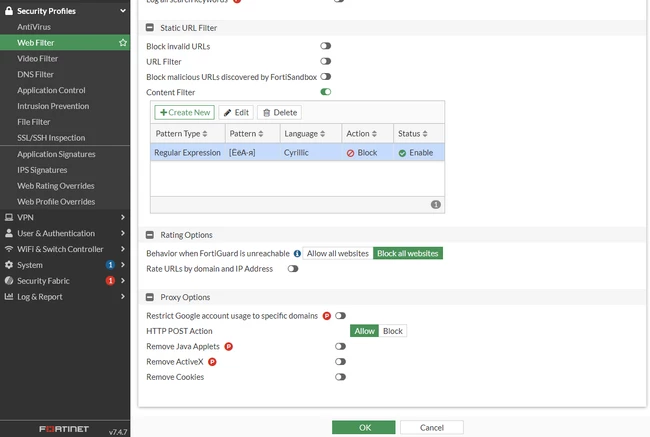Set HTTP POST Action to Block
The height and width of the screenshot is (437, 650).
[393, 331]
